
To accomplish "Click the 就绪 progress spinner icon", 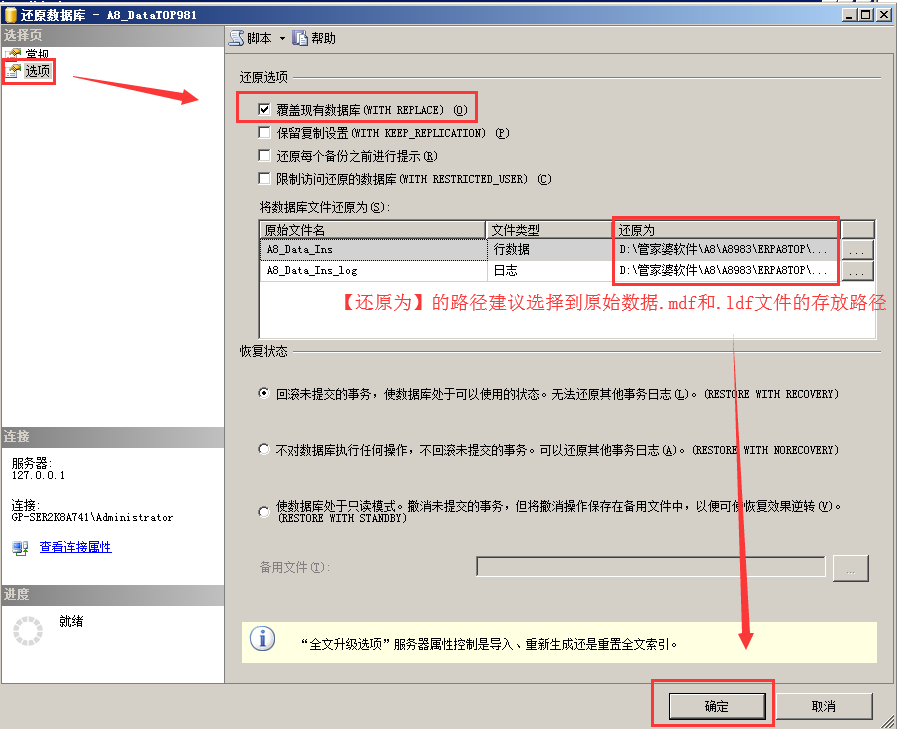I will click(30, 629).
